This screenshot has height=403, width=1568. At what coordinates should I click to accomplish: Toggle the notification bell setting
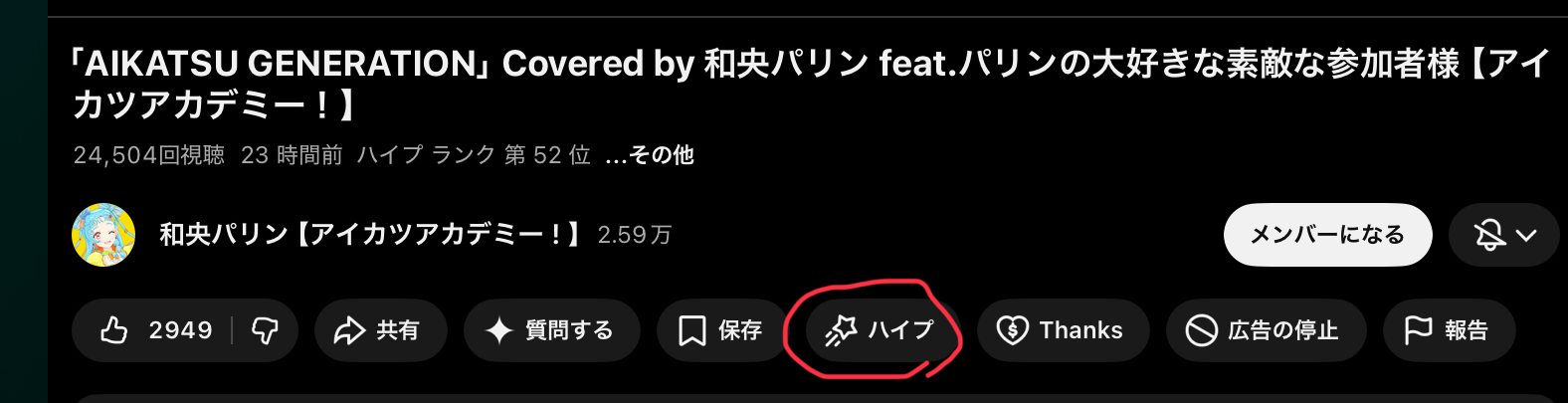pos(1489,235)
